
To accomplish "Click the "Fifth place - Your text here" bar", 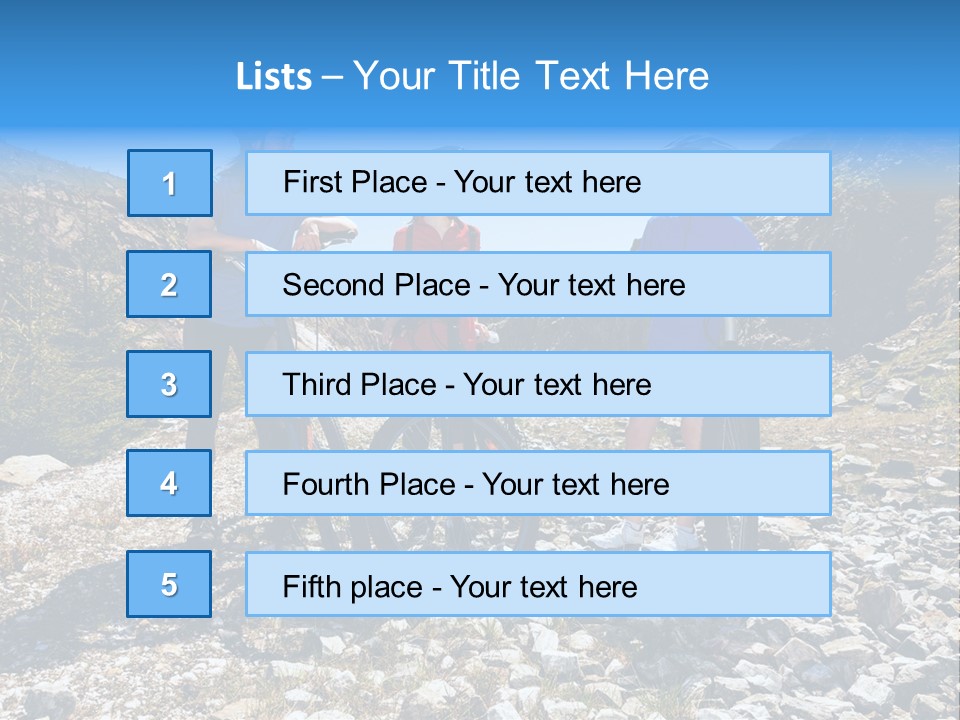I will click(538, 584).
